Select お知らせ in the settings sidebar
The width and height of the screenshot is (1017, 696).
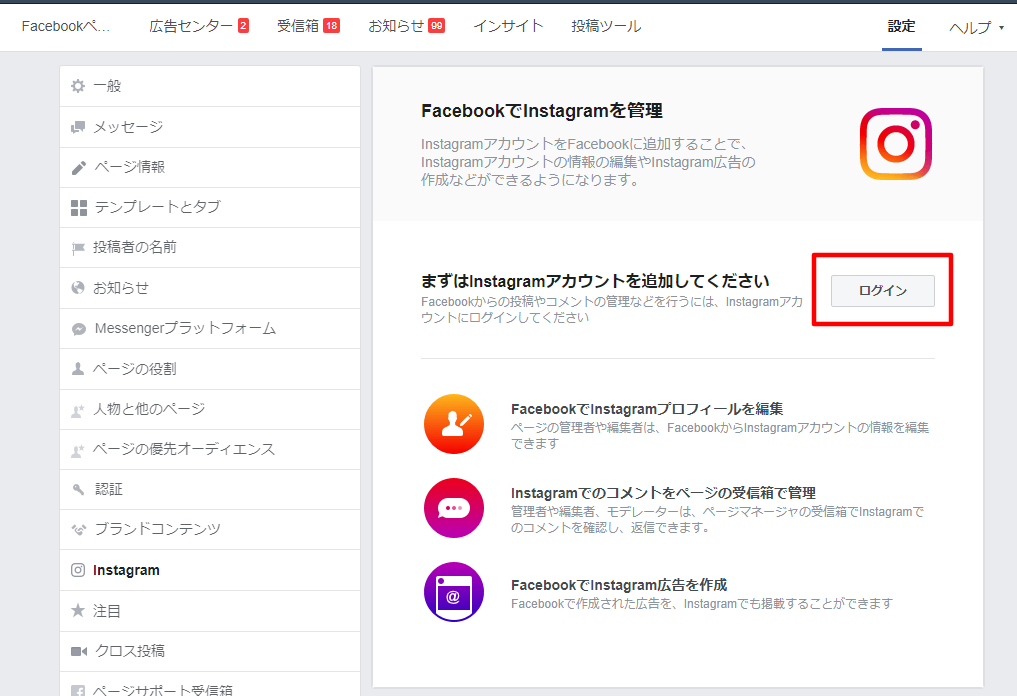[x=210, y=288]
